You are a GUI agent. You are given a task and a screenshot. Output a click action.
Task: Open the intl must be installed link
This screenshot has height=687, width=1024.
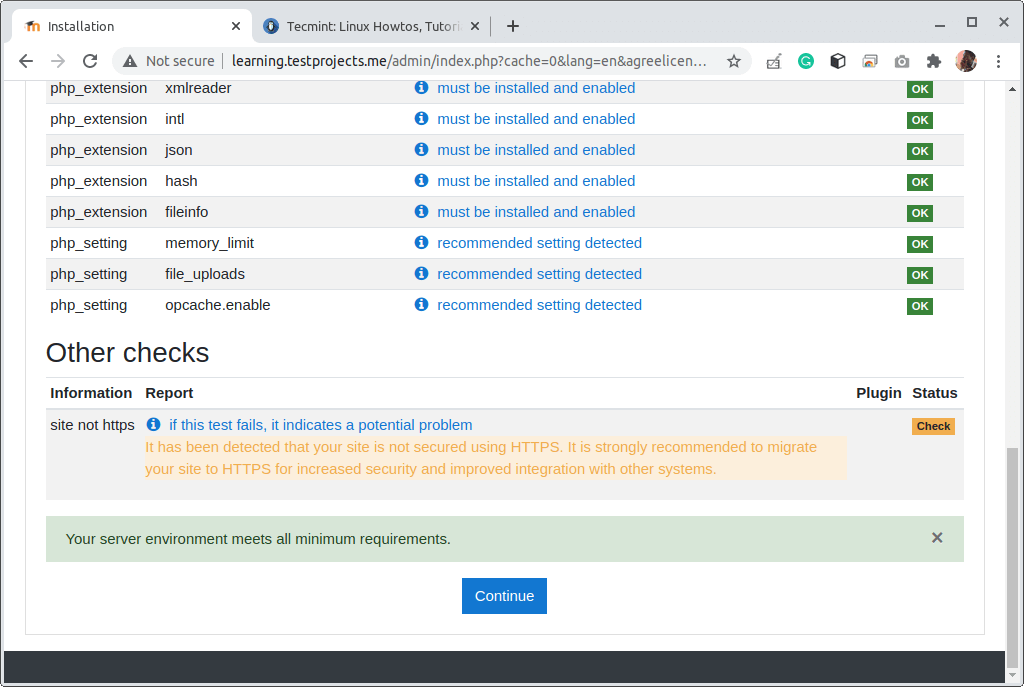coord(536,119)
